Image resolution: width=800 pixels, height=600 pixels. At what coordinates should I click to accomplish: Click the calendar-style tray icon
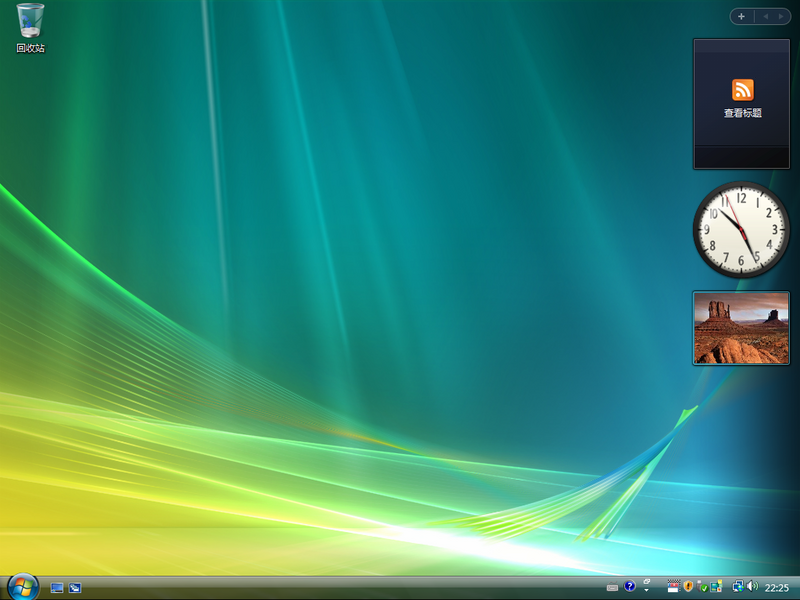pos(674,586)
